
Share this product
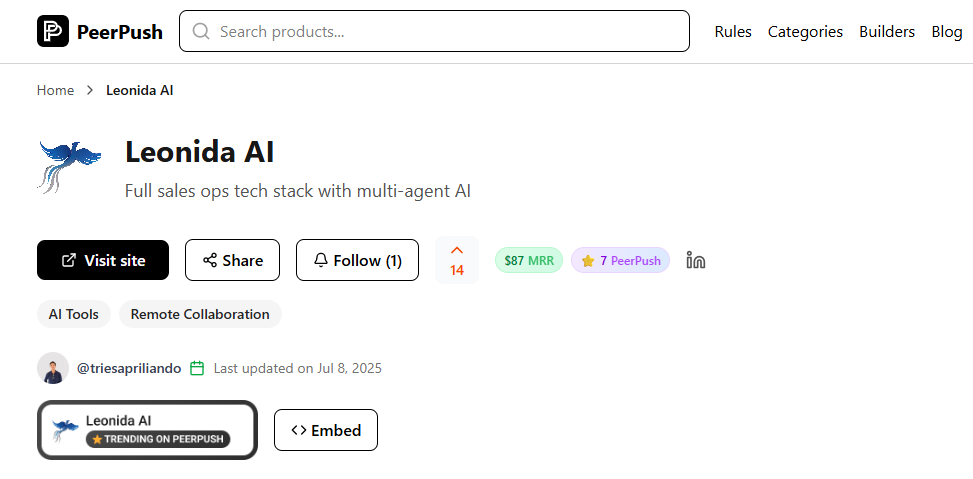[233, 260]
